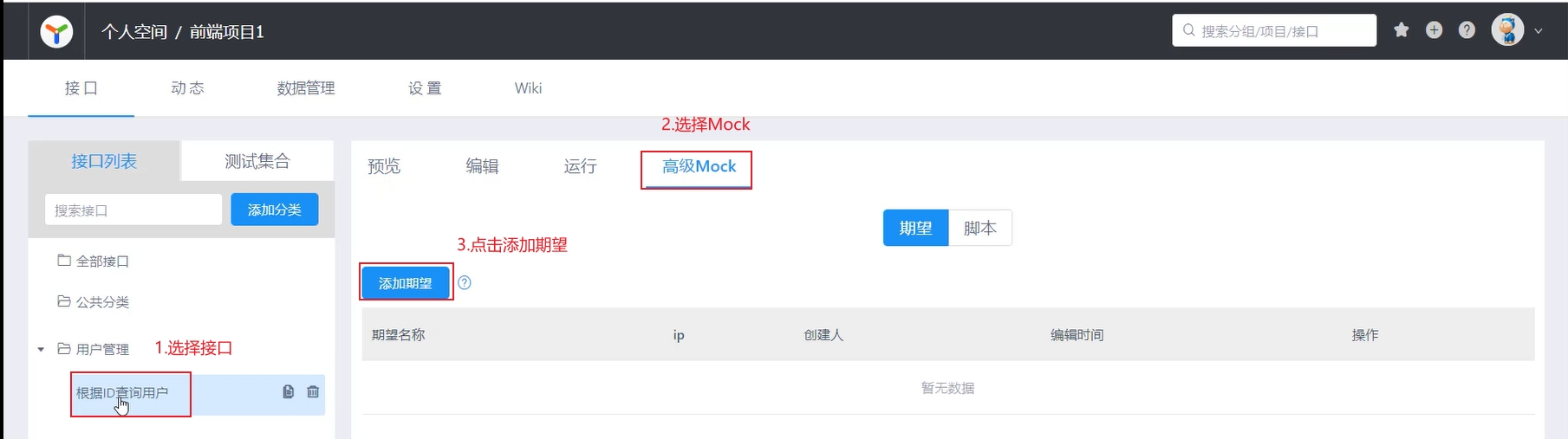The width and height of the screenshot is (1568, 439).
Task: Switch to the 脚本 toggle option
Action: [x=980, y=228]
